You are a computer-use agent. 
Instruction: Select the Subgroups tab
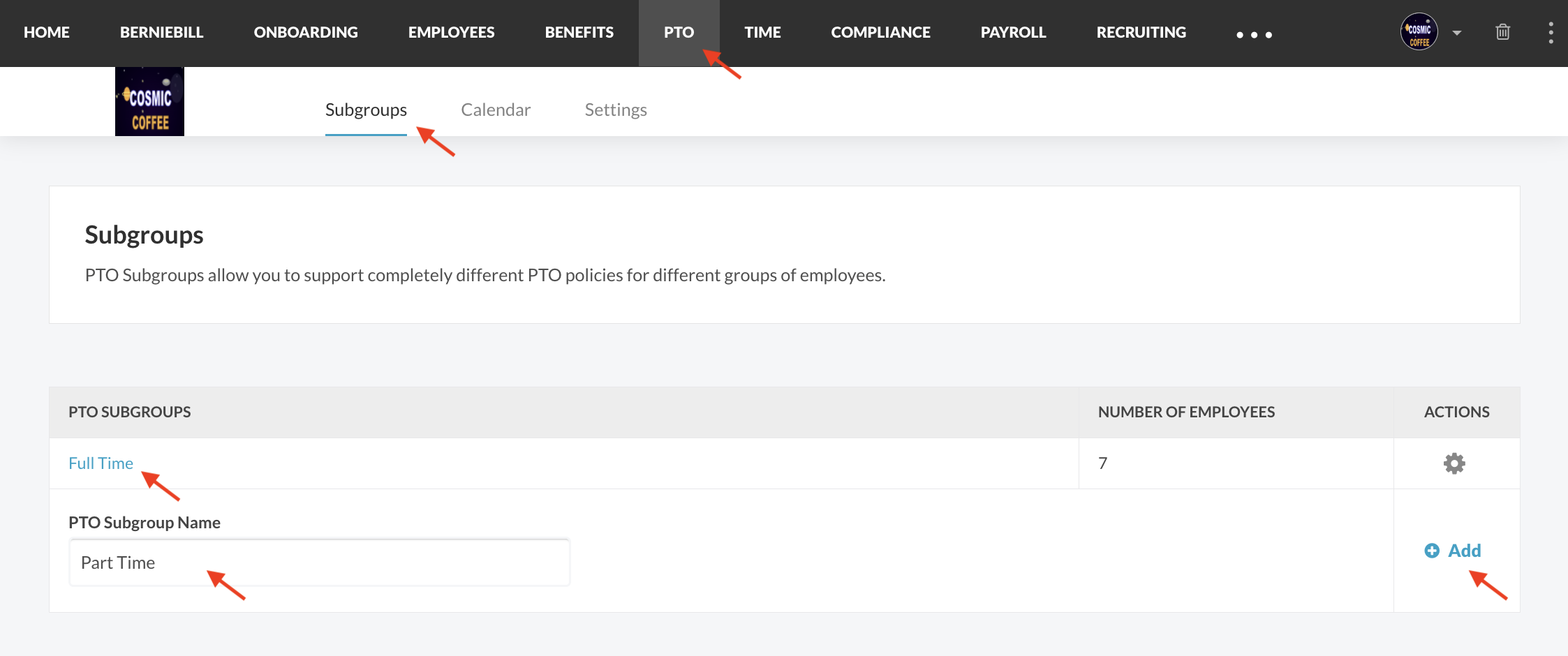[366, 110]
